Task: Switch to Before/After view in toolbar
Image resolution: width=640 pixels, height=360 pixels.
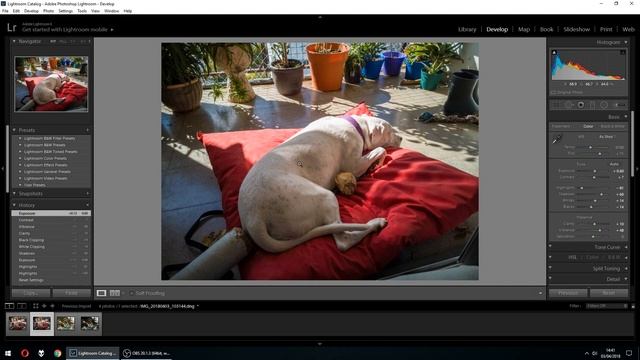Action: pyautogui.click(x=115, y=293)
